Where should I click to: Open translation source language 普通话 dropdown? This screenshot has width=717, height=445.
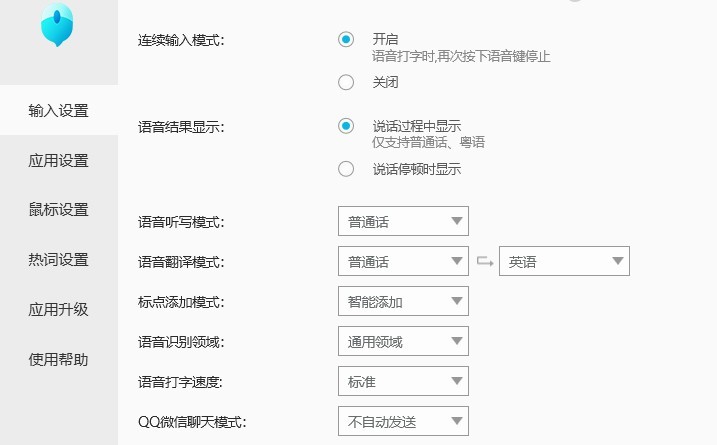tap(403, 262)
